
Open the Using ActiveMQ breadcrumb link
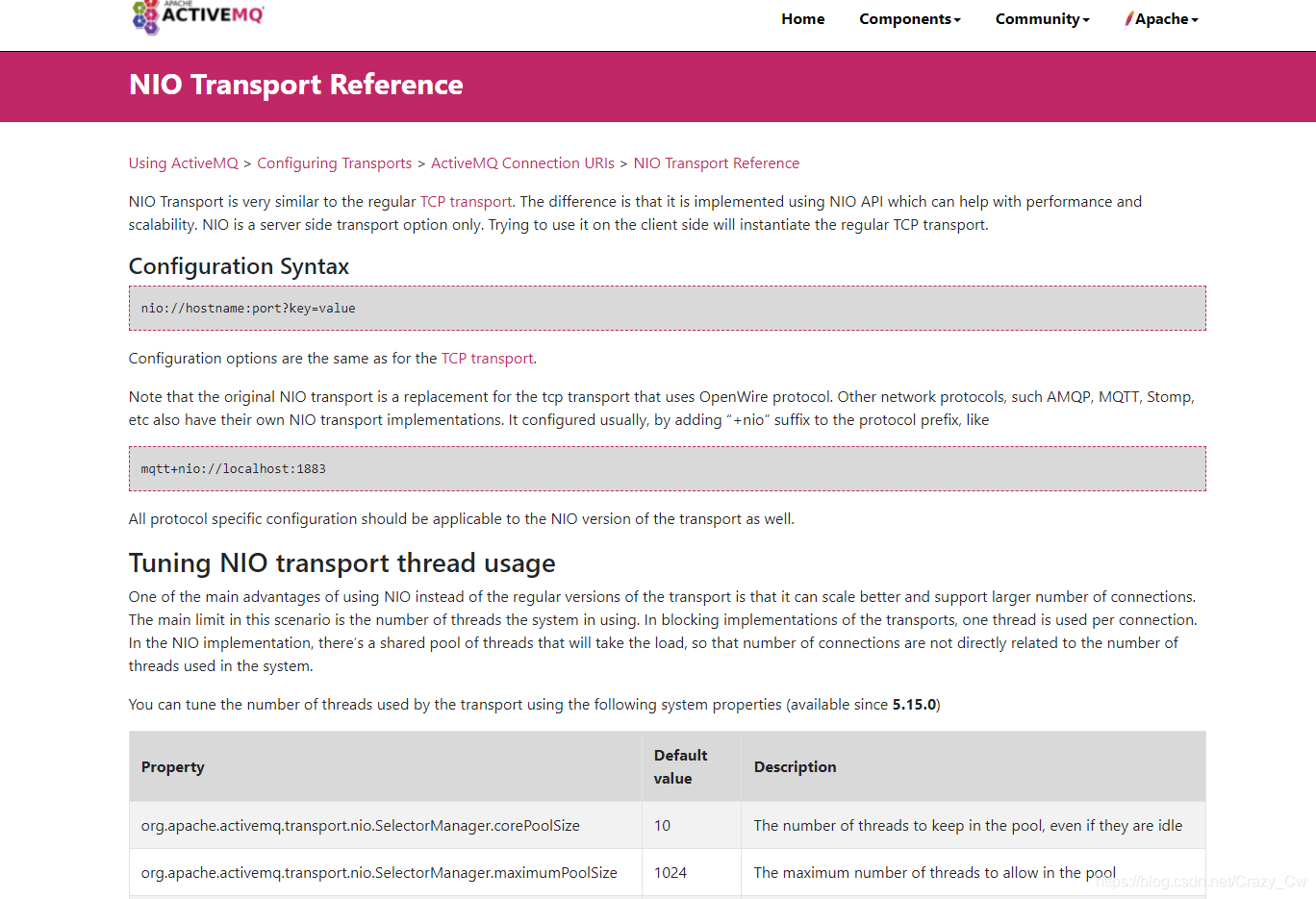click(184, 163)
